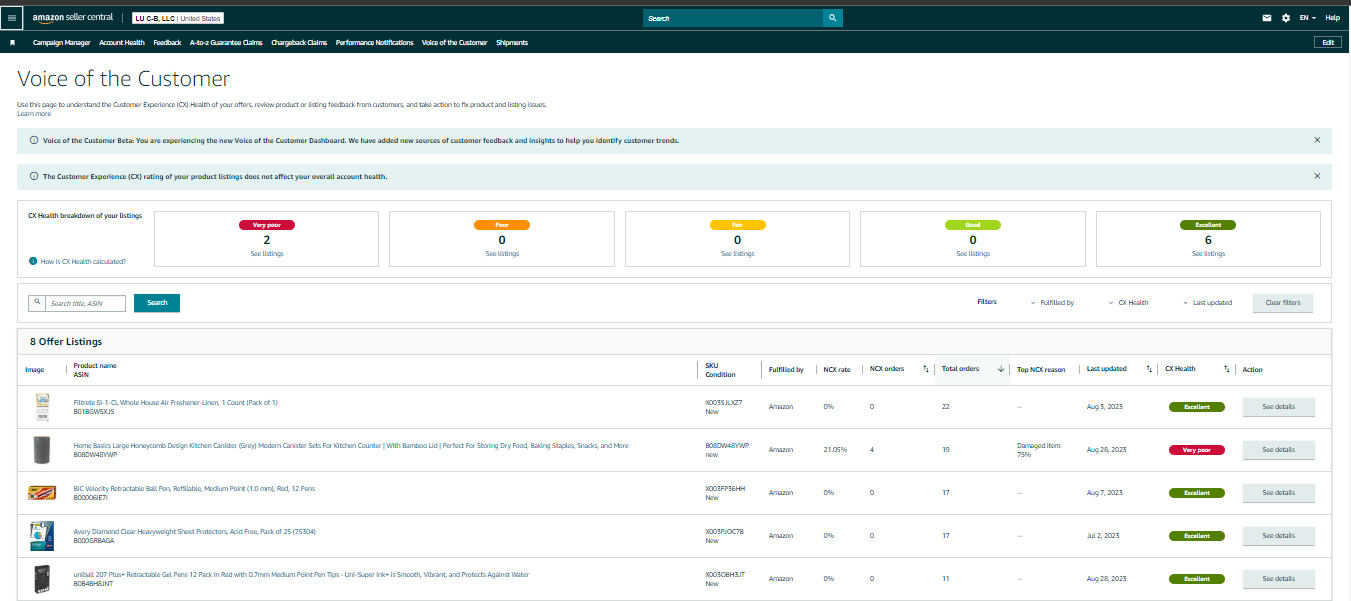Click the info icon beside How is CX Health calculated
This screenshot has width=1351, height=601.
point(33,261)
